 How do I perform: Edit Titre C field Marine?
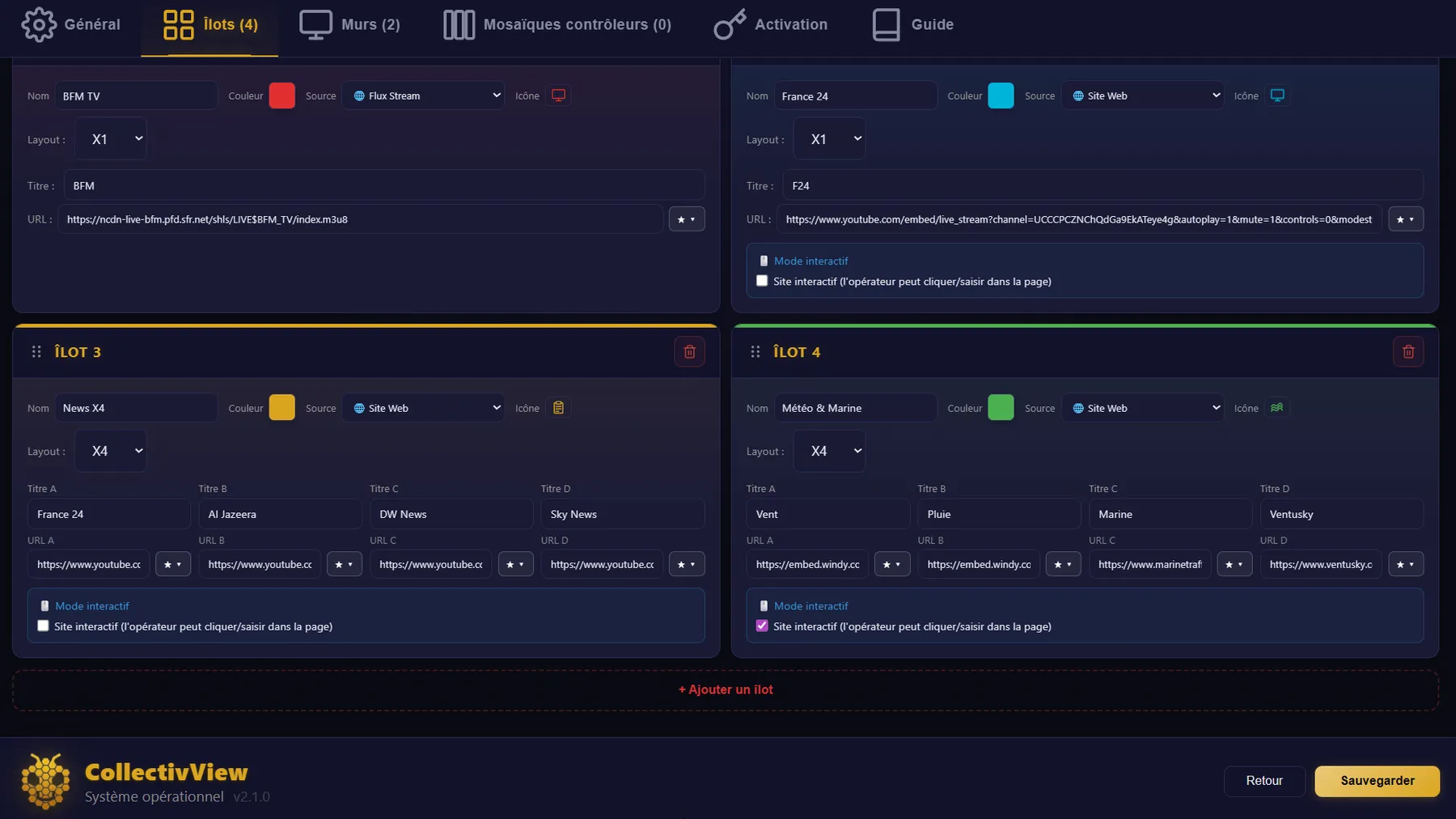[x=1170, y=514]
